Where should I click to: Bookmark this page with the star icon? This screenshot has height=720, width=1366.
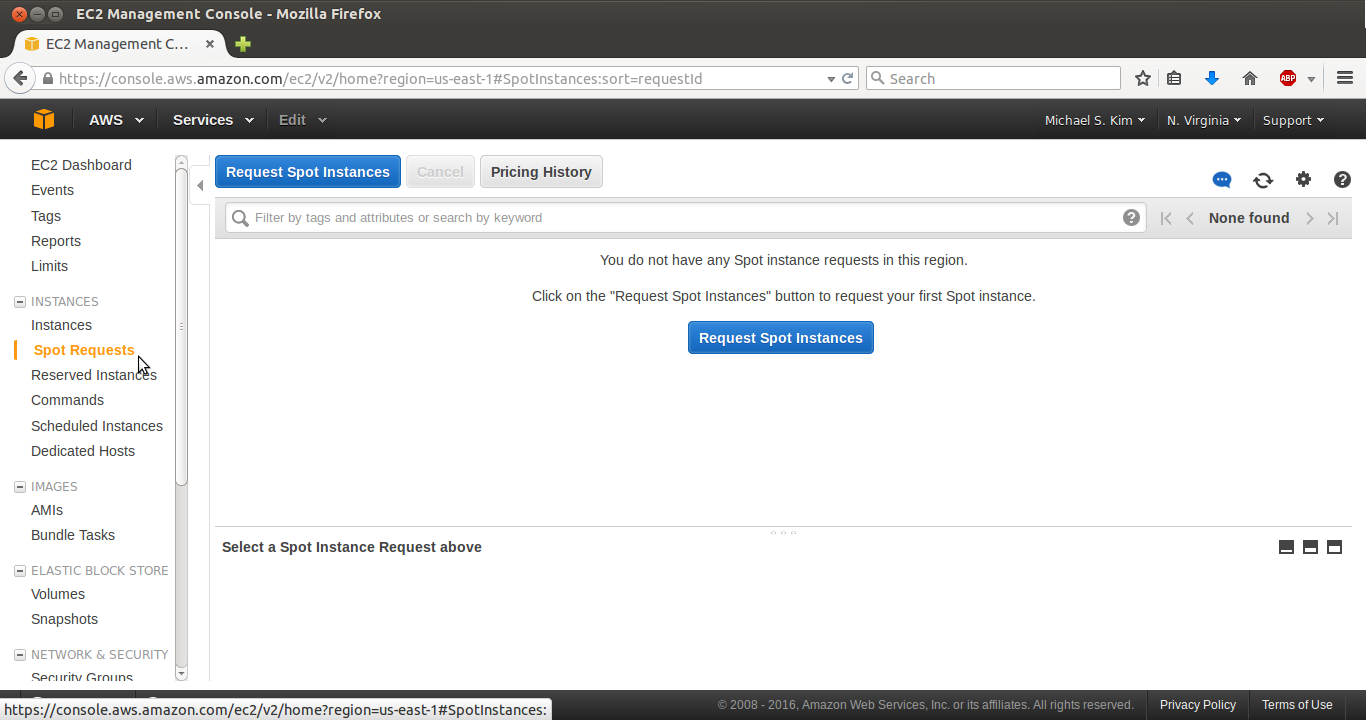[x=1143, y=78]
